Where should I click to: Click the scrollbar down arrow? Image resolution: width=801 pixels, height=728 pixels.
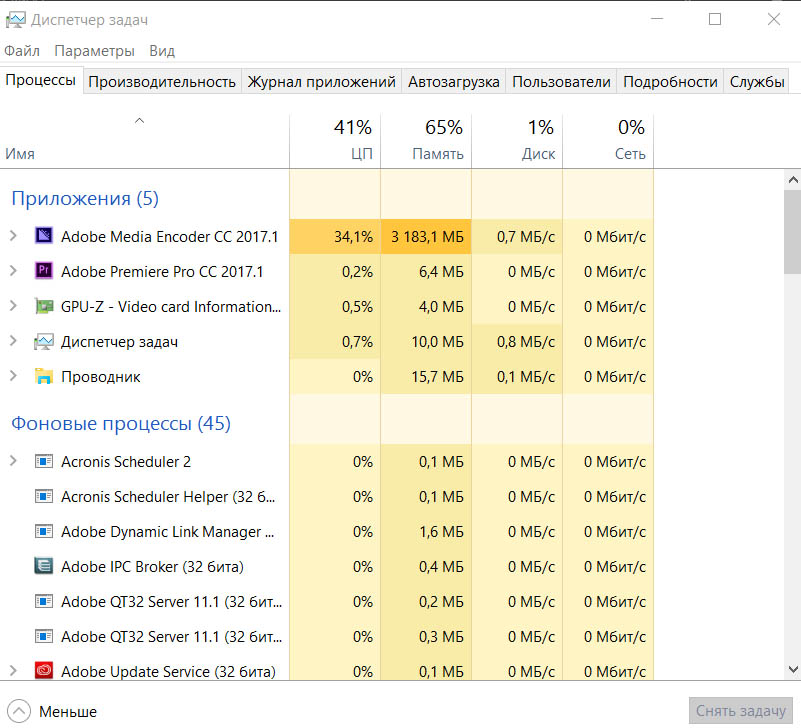pos(793,669)
